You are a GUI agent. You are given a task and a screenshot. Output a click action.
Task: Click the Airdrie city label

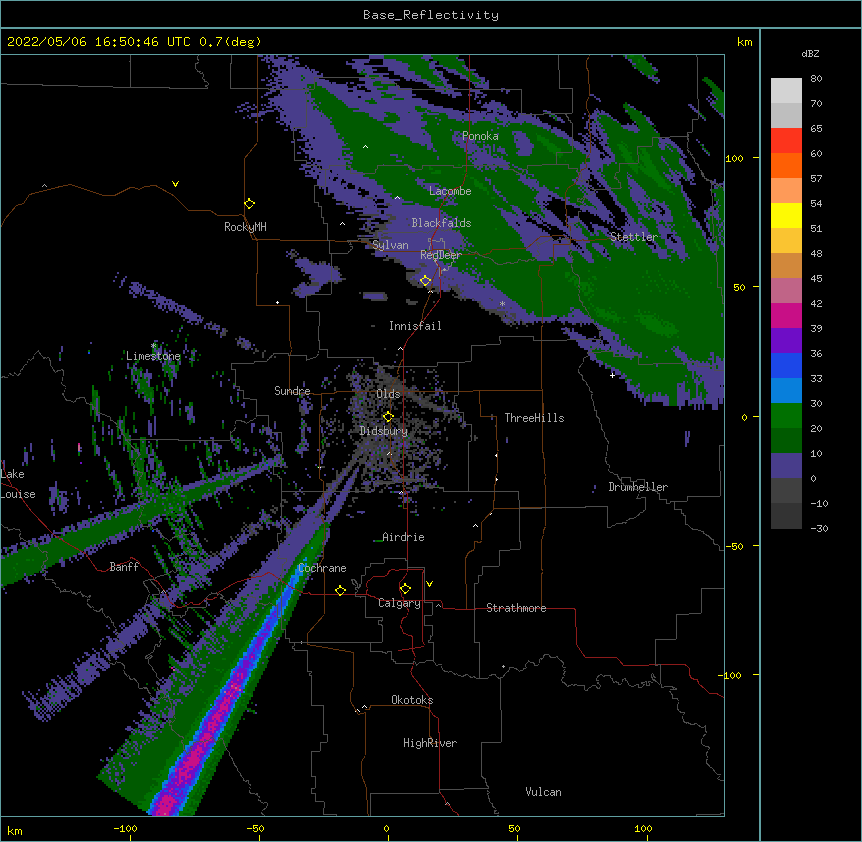pyautogui.click(x=403, y=537)
